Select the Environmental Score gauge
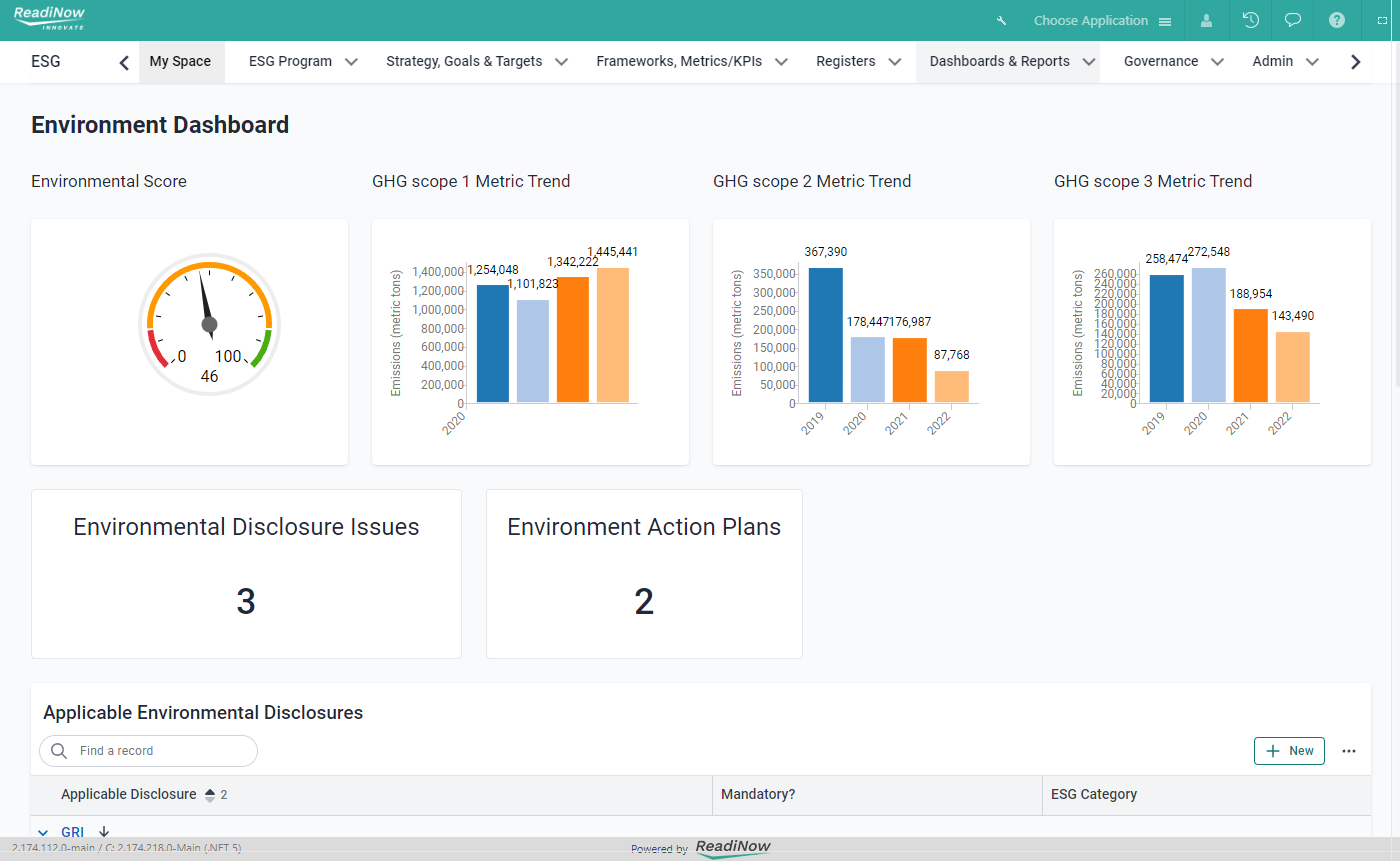Screen dimensions: 1400x861 [x=209, y=323]
